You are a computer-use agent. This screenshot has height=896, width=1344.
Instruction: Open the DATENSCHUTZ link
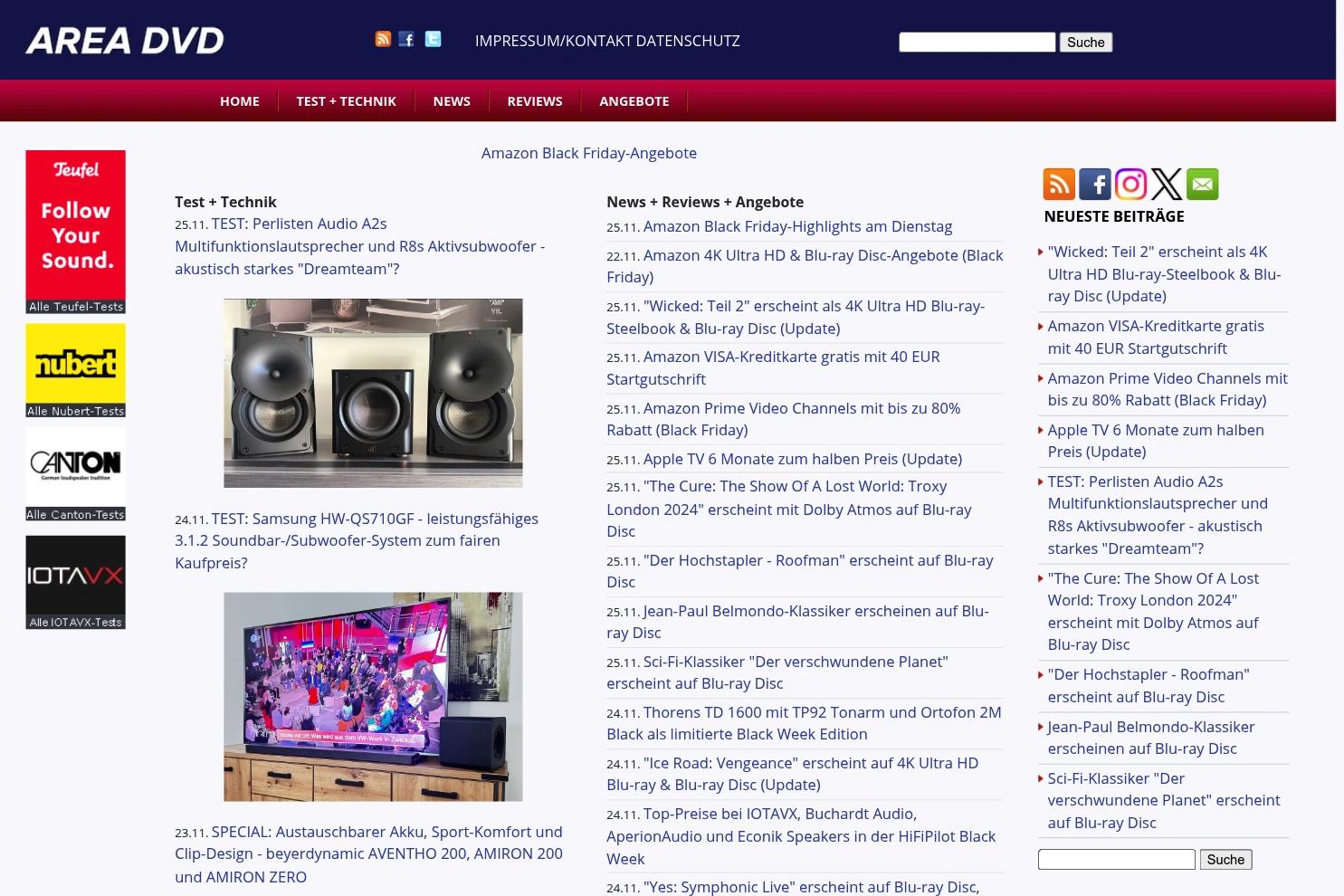click(688, 41)
